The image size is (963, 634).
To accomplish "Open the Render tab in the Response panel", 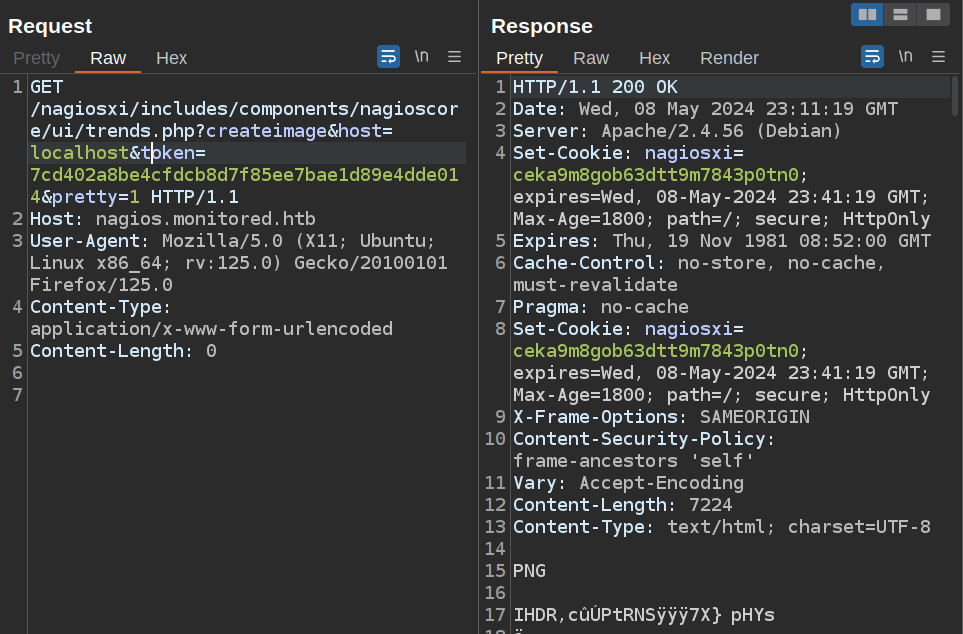I will tap(729, 58).
